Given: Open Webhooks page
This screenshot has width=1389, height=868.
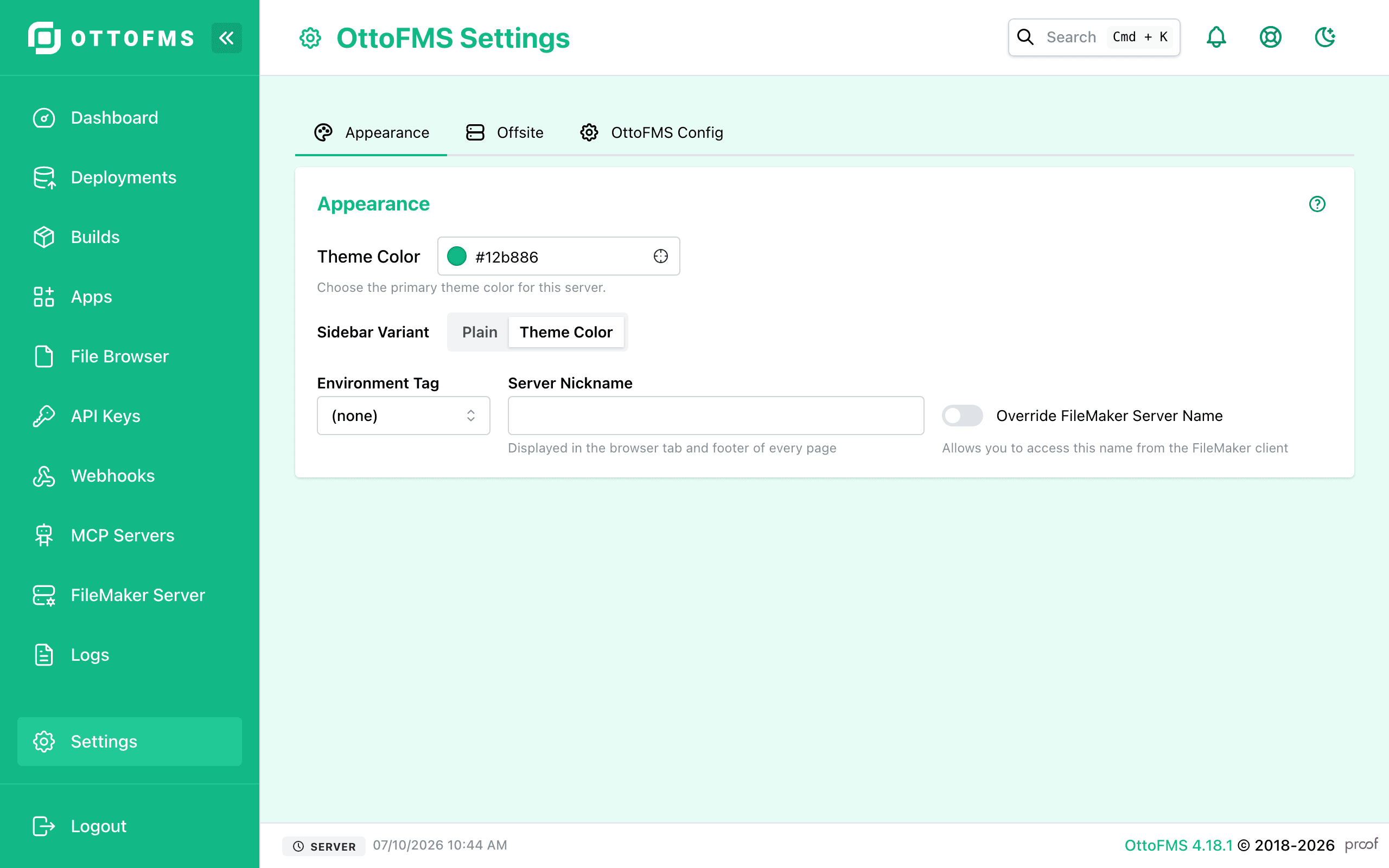Looking at the screenshot, I should [130, 476].
